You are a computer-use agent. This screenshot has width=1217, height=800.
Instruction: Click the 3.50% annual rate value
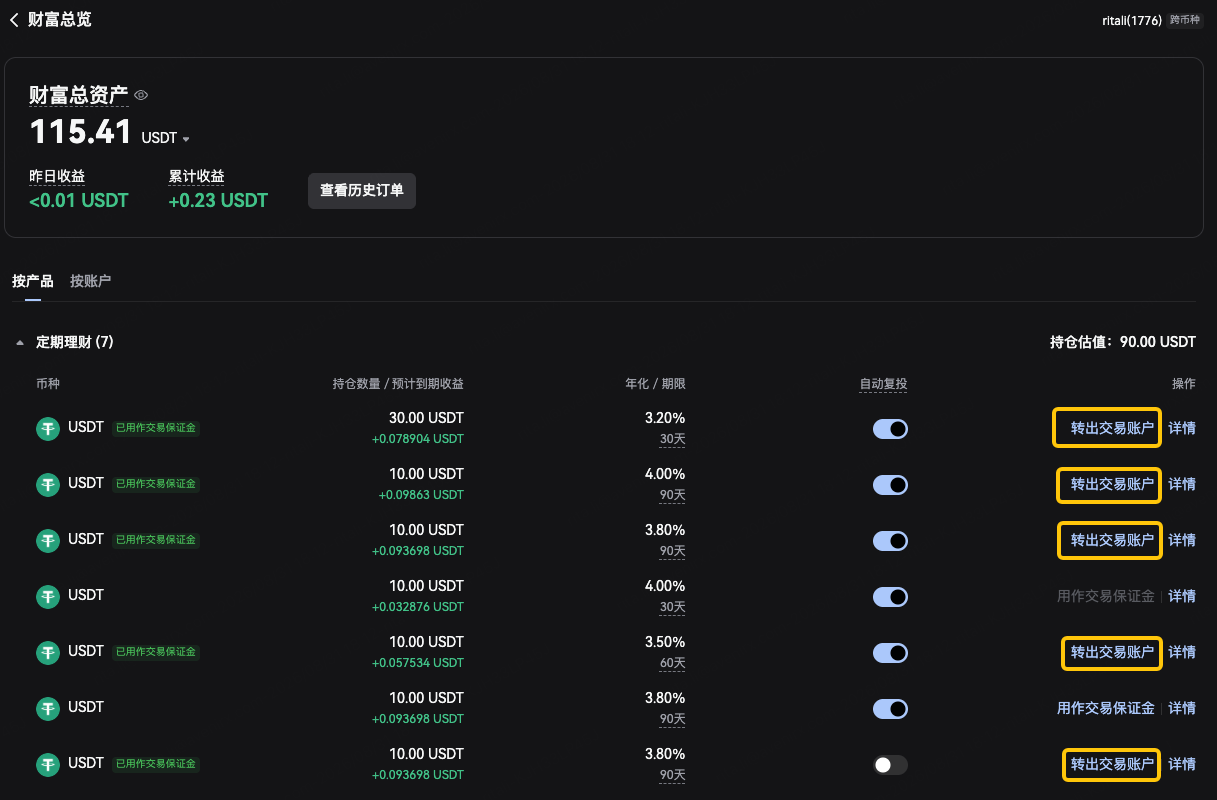tap(665, 642)
